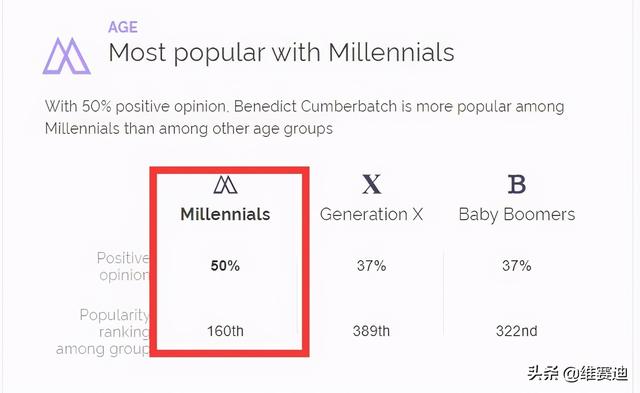Screen dimensions: 640x393
Task: Click the 160th popularity ranking
Action: click(225, 331)
